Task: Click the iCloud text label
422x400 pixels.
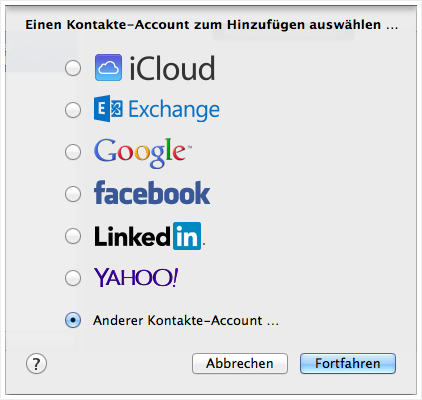Action: 172,68
